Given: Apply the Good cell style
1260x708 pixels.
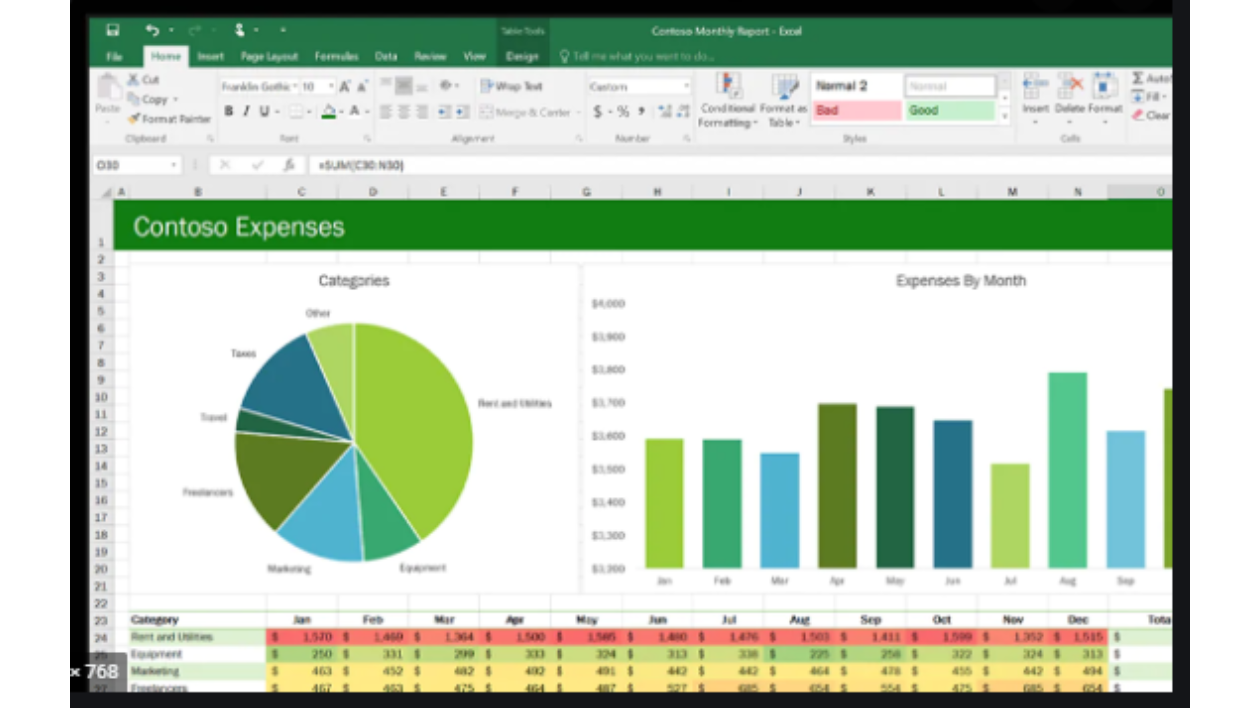Looking at the screenshot, I should (950, 111).
